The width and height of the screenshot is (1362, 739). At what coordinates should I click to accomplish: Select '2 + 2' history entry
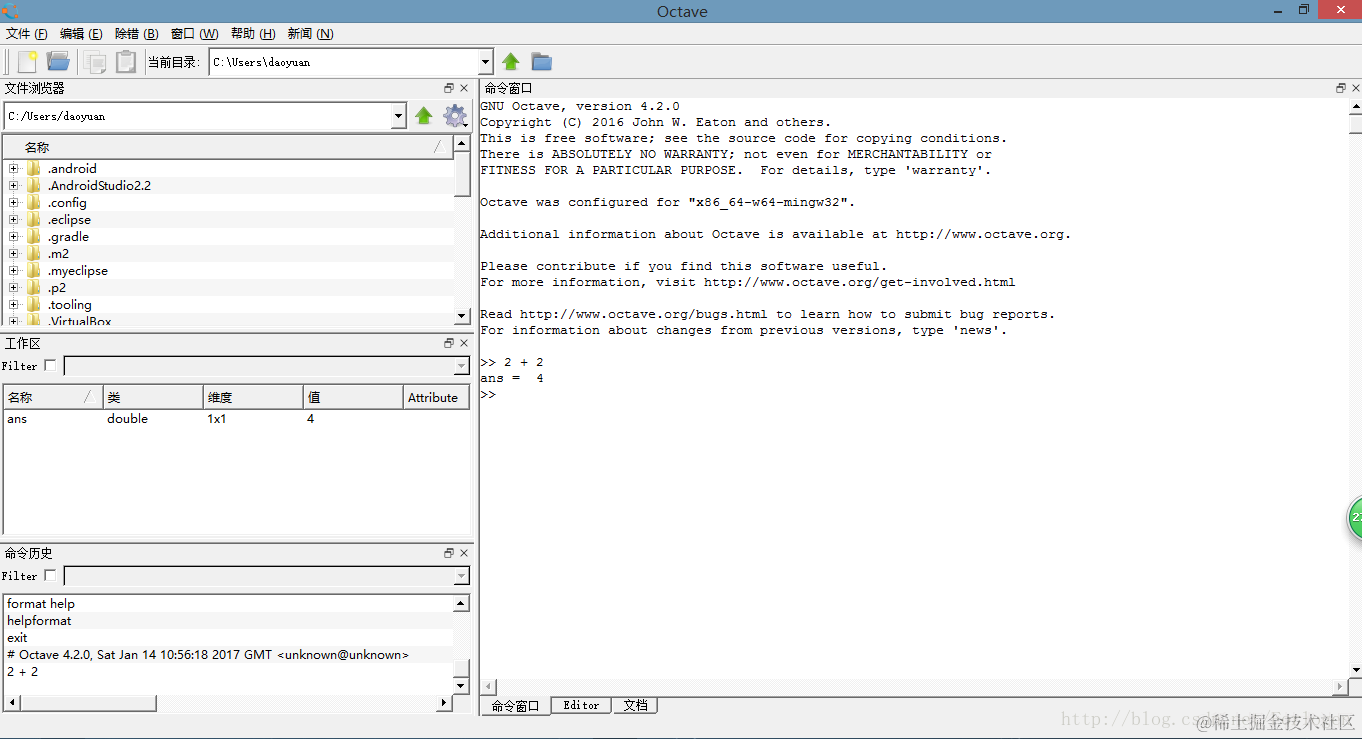pyautogui.click(x=228, y=672)
